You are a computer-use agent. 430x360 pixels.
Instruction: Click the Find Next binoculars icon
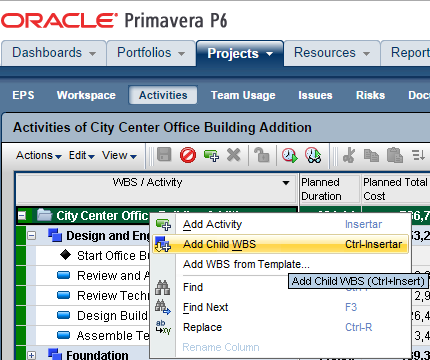pyautogui.click(x=163, y=307)
